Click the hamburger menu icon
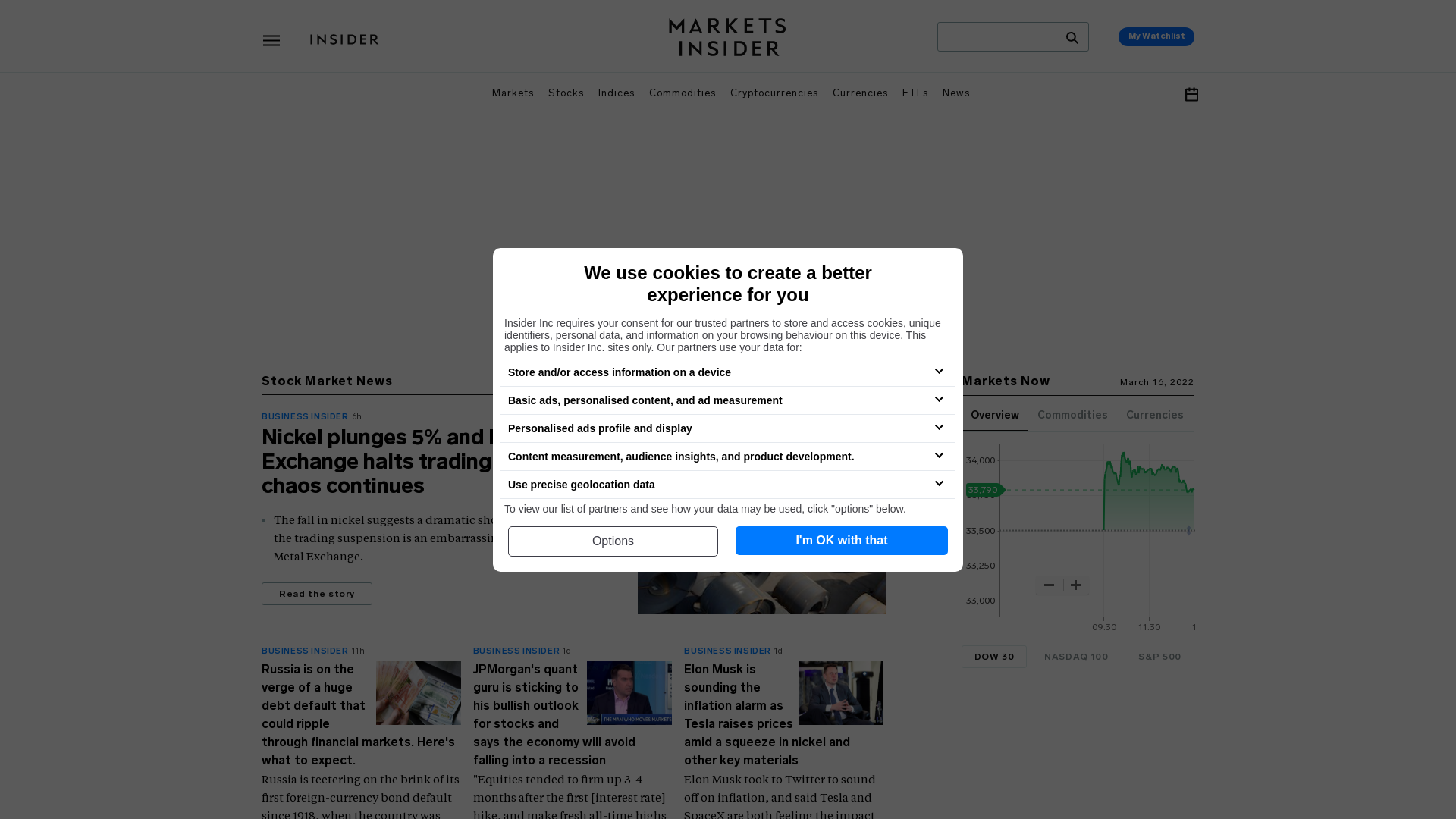 (x=272, y=40)
